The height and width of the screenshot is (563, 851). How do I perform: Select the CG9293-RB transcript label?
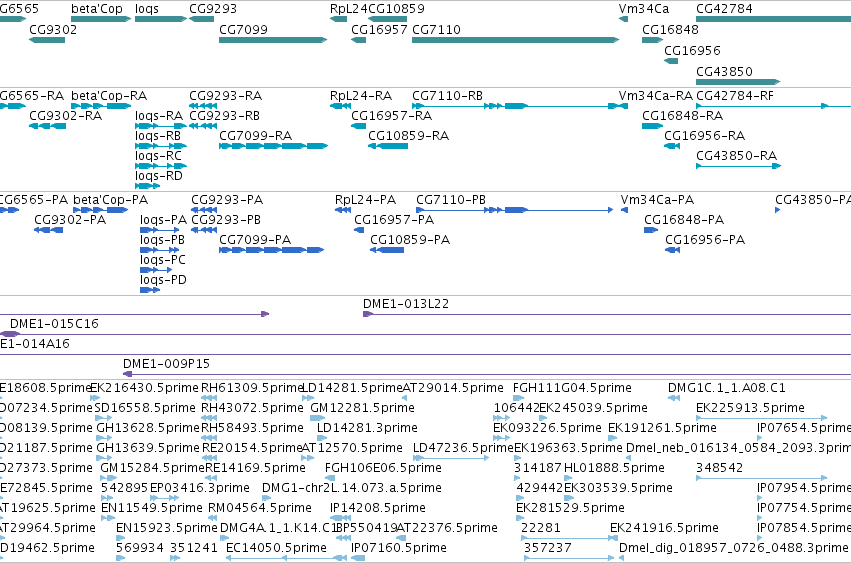(224, 116)
